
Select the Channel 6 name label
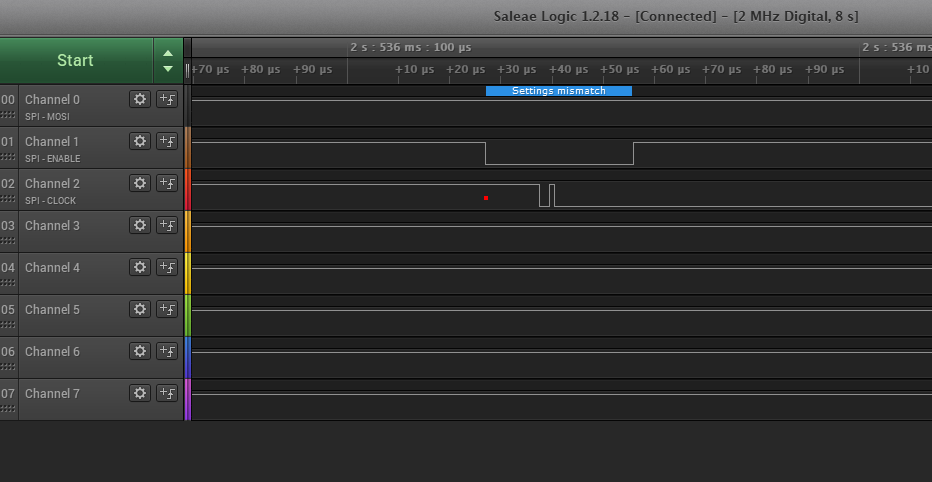click(52, 352)
